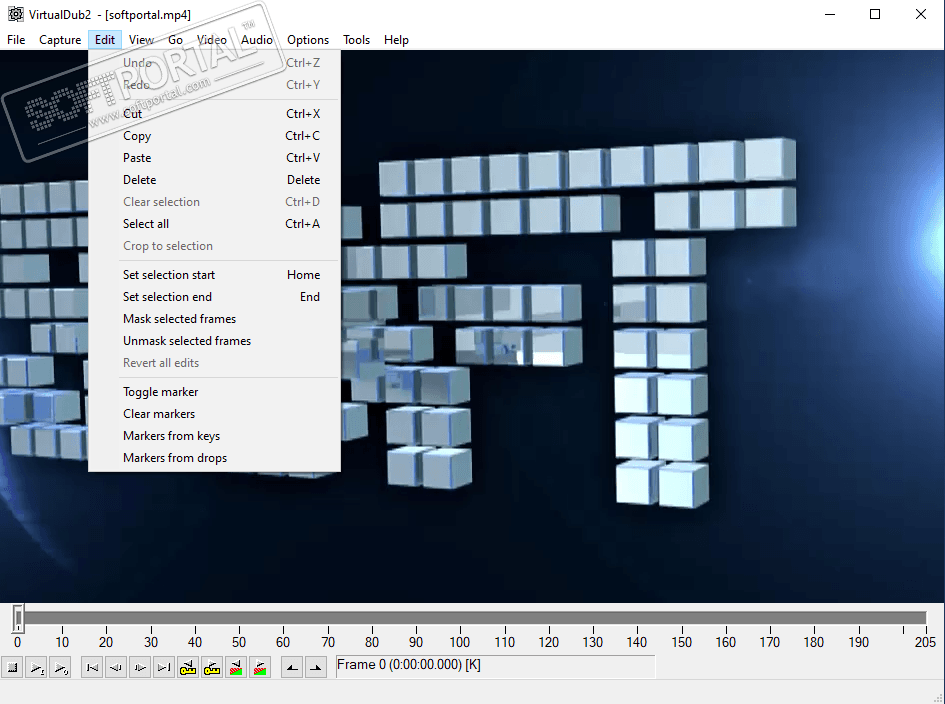Choose Unmask selected frames
The image size is (945, 704).
coord(214,341)
